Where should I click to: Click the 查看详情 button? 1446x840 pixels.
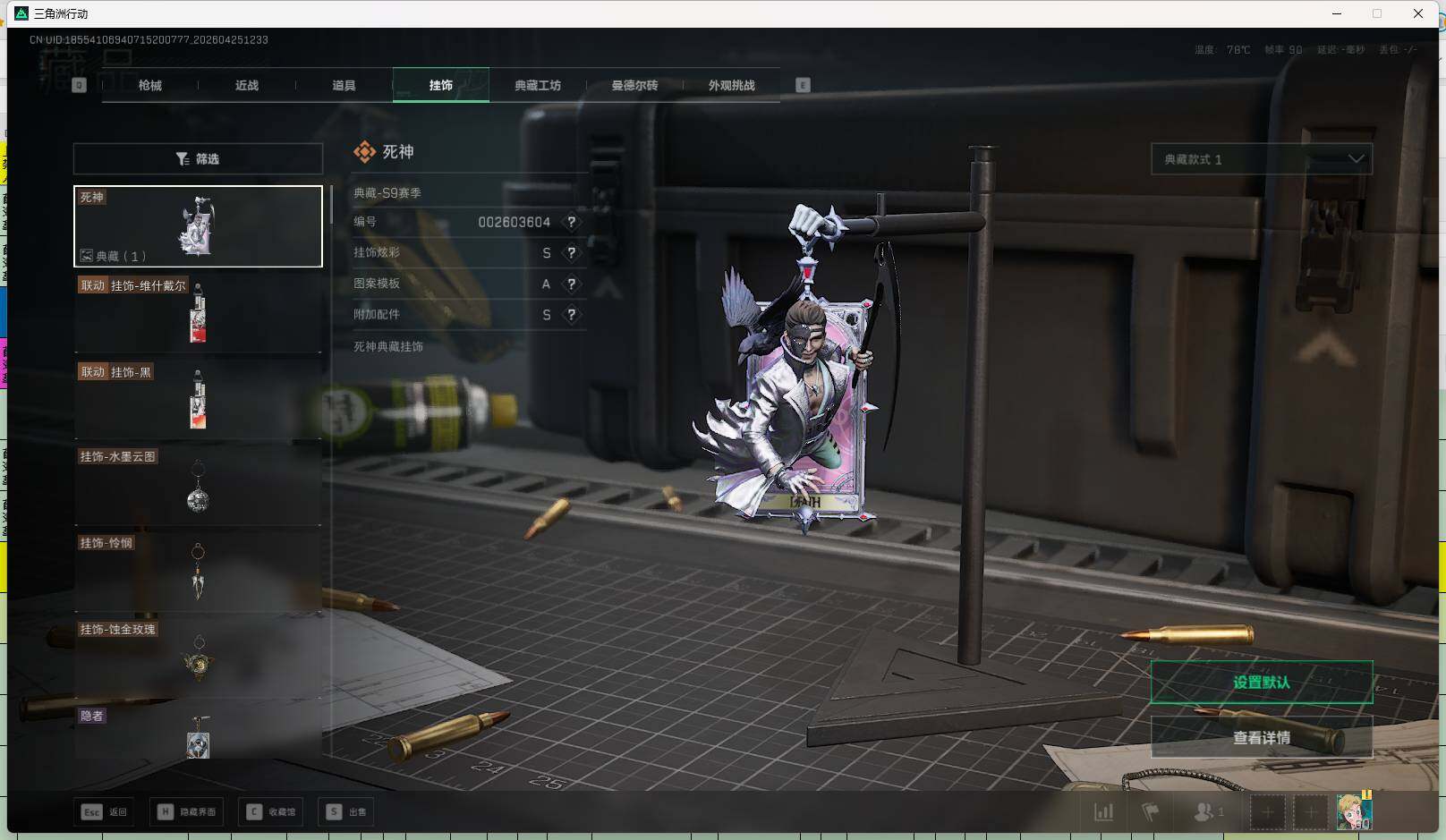1261,738
